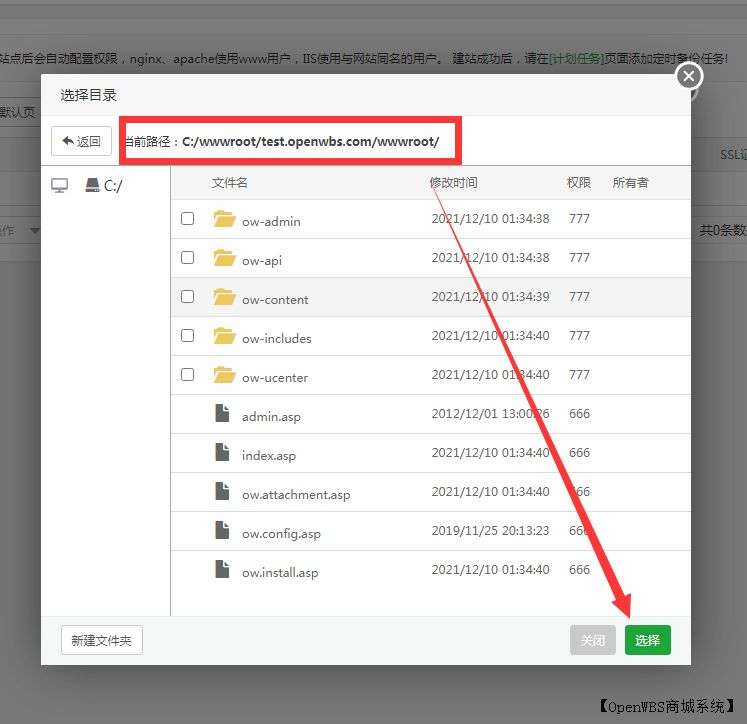Click the ow-admin folder icon
This screenshot has width=747, height=724.
(223, 220)
